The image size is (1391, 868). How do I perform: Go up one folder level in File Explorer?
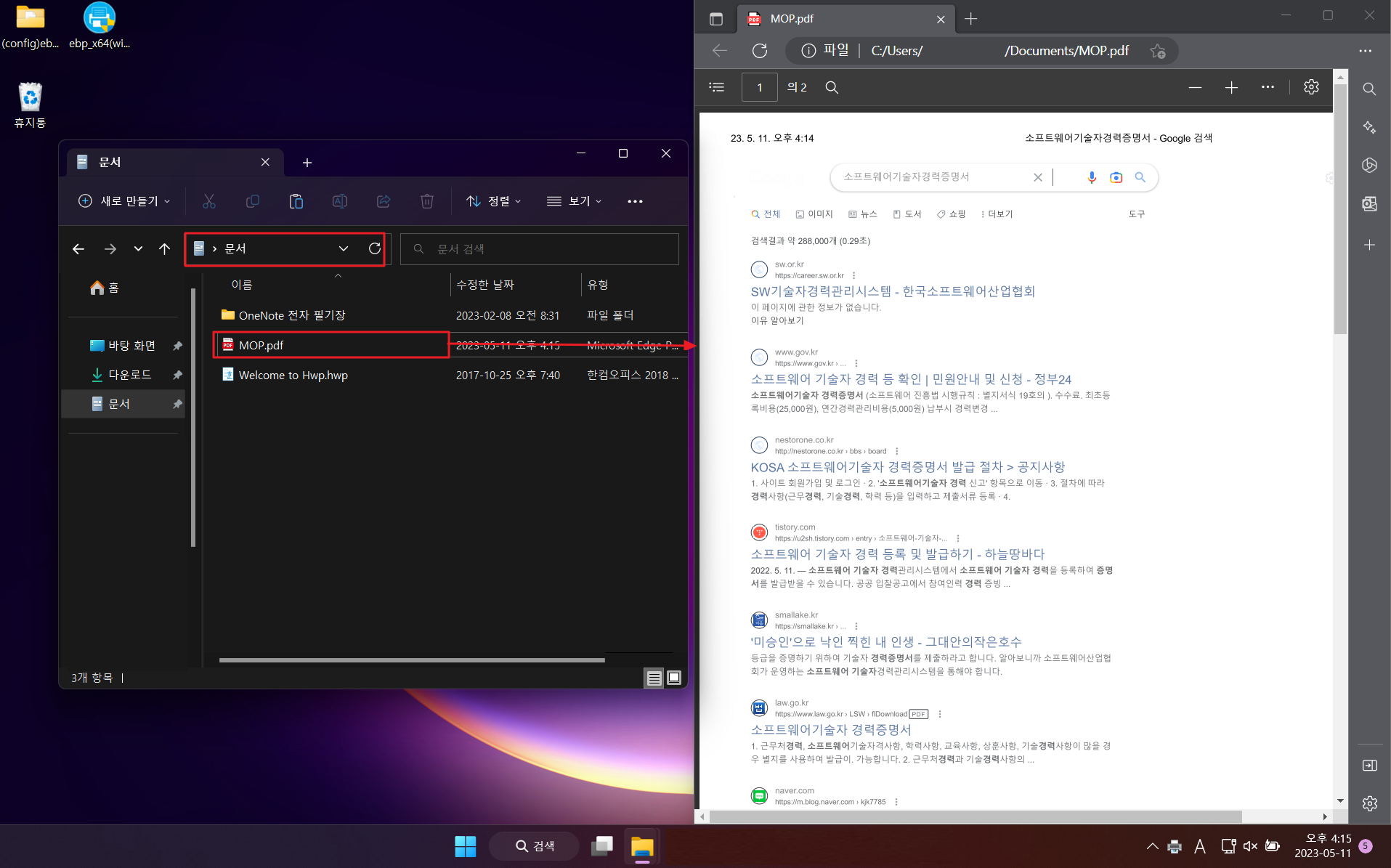click(165, 249)
